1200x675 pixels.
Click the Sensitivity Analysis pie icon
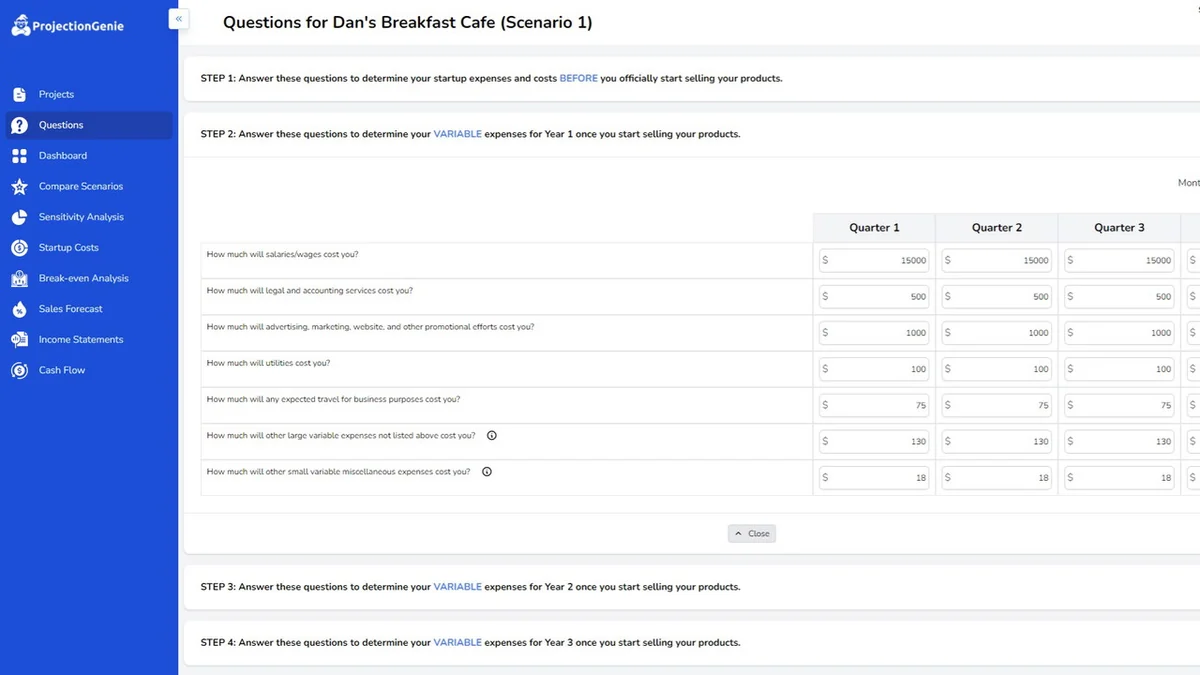click(19, 217)
